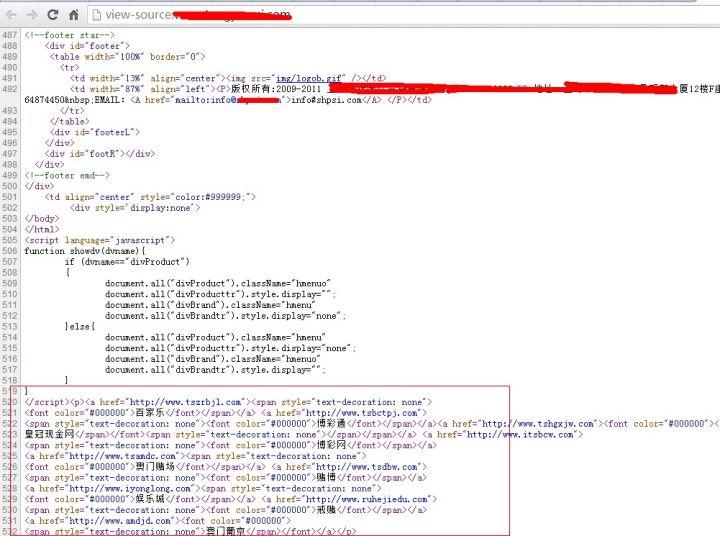
Task: Click line number 505 in gutter
Action: tap(10, 241)
